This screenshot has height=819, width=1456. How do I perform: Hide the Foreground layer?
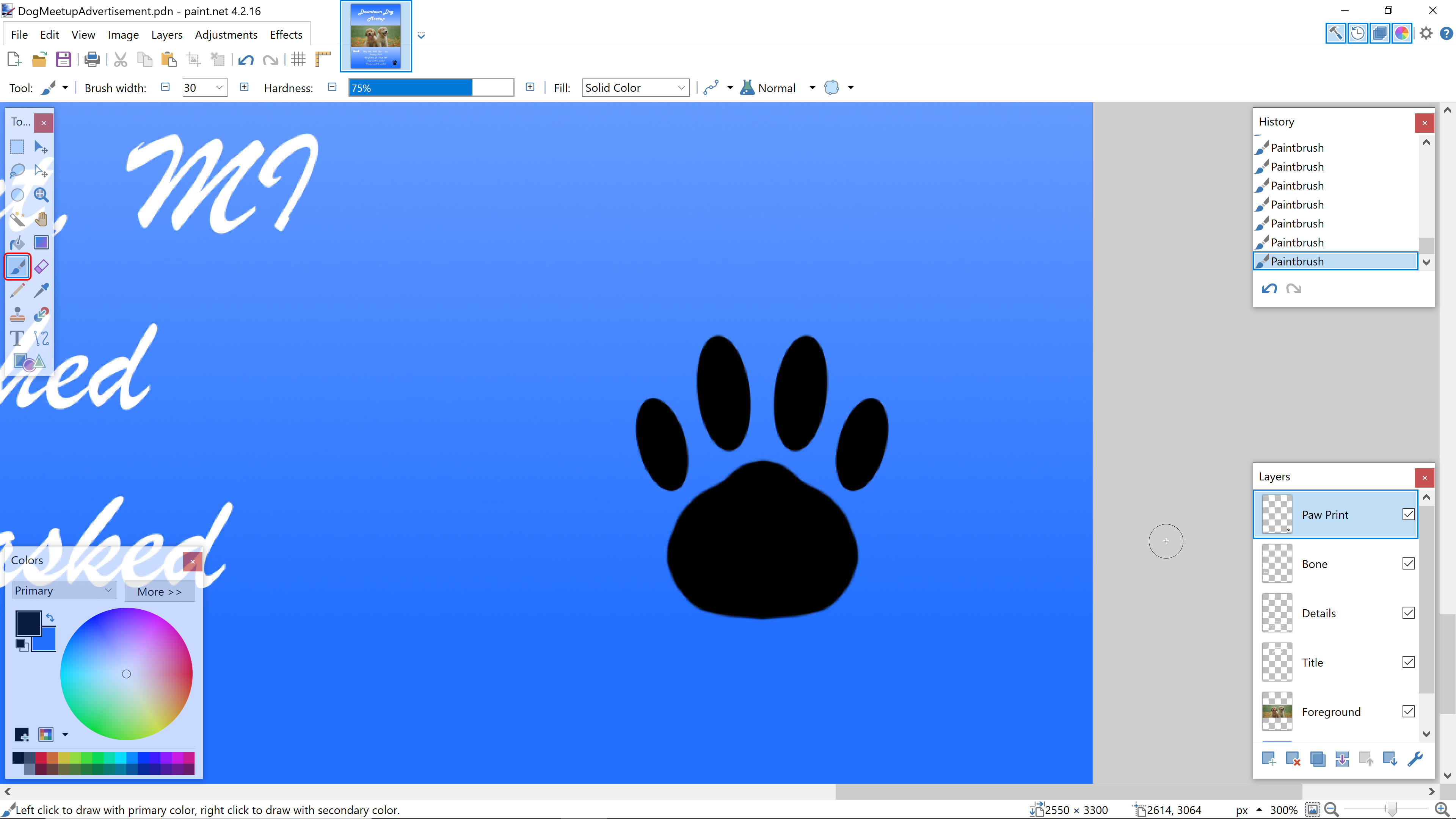1408,711
